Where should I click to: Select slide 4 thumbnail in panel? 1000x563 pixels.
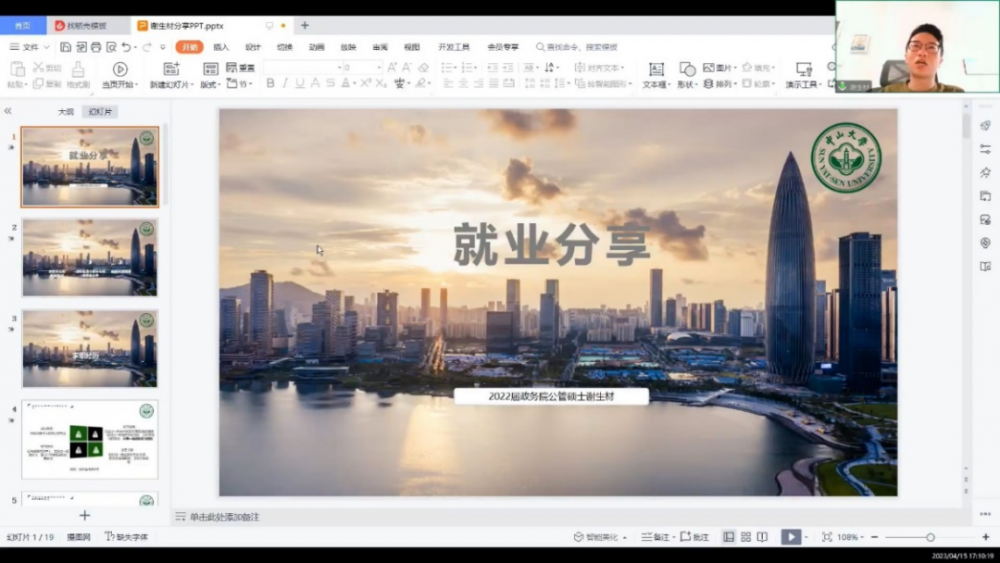tap(90, 440)
